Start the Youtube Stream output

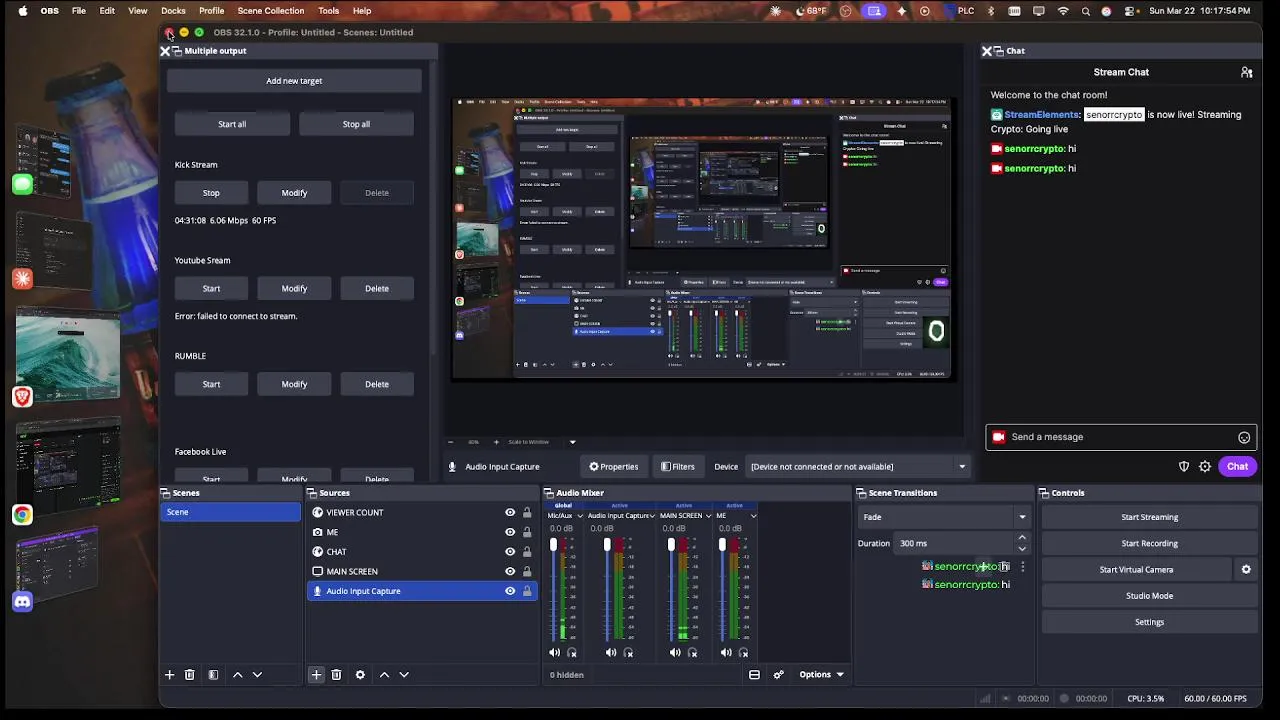tap(211, 289)
